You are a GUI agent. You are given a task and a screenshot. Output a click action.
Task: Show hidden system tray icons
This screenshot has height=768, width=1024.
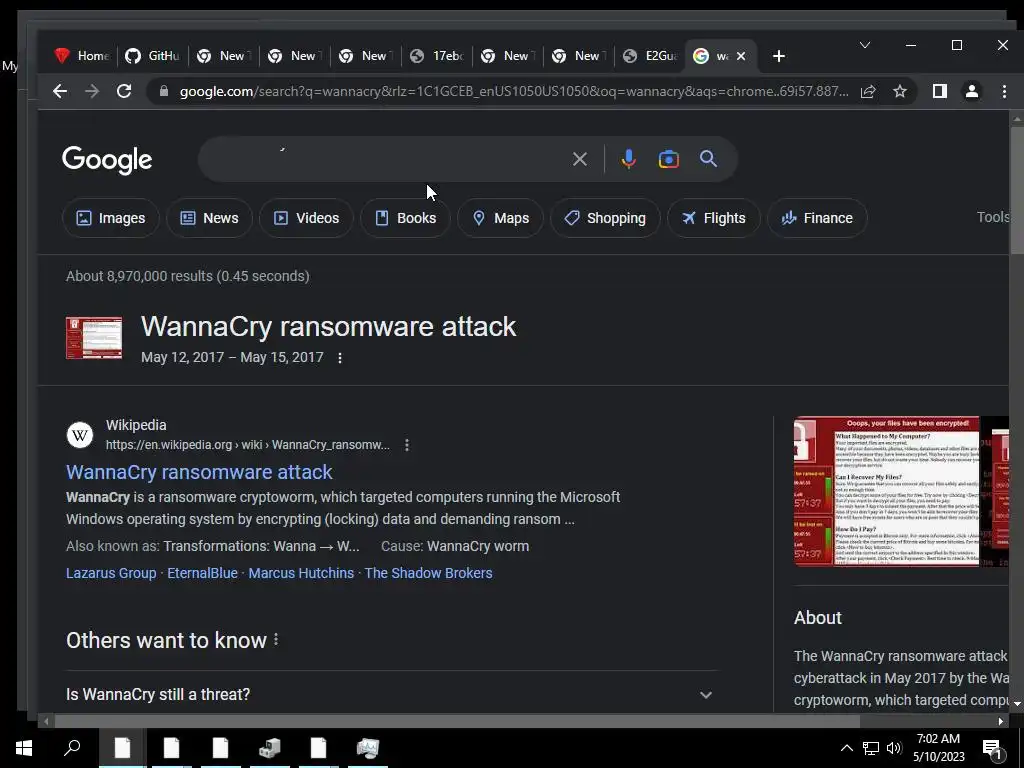(846, 748)
